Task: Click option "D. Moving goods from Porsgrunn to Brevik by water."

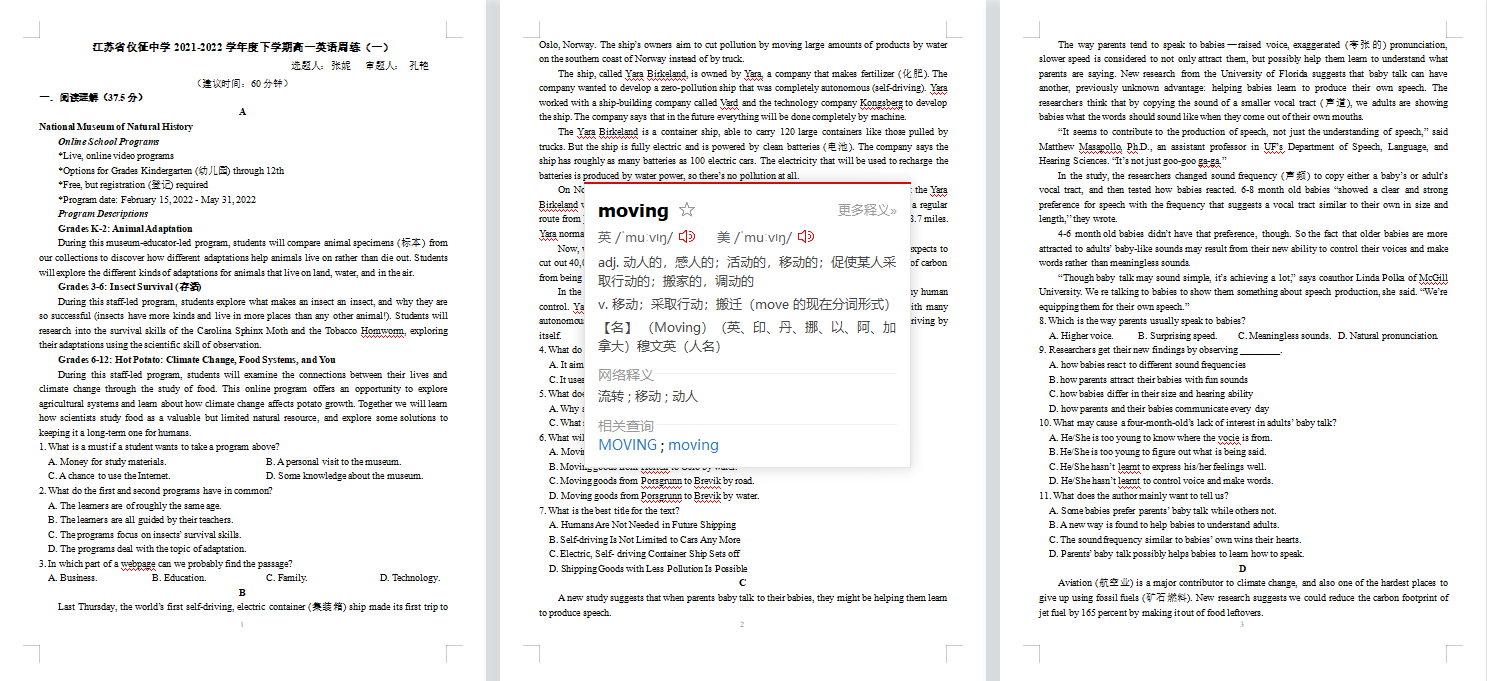Action: (654, 495)
